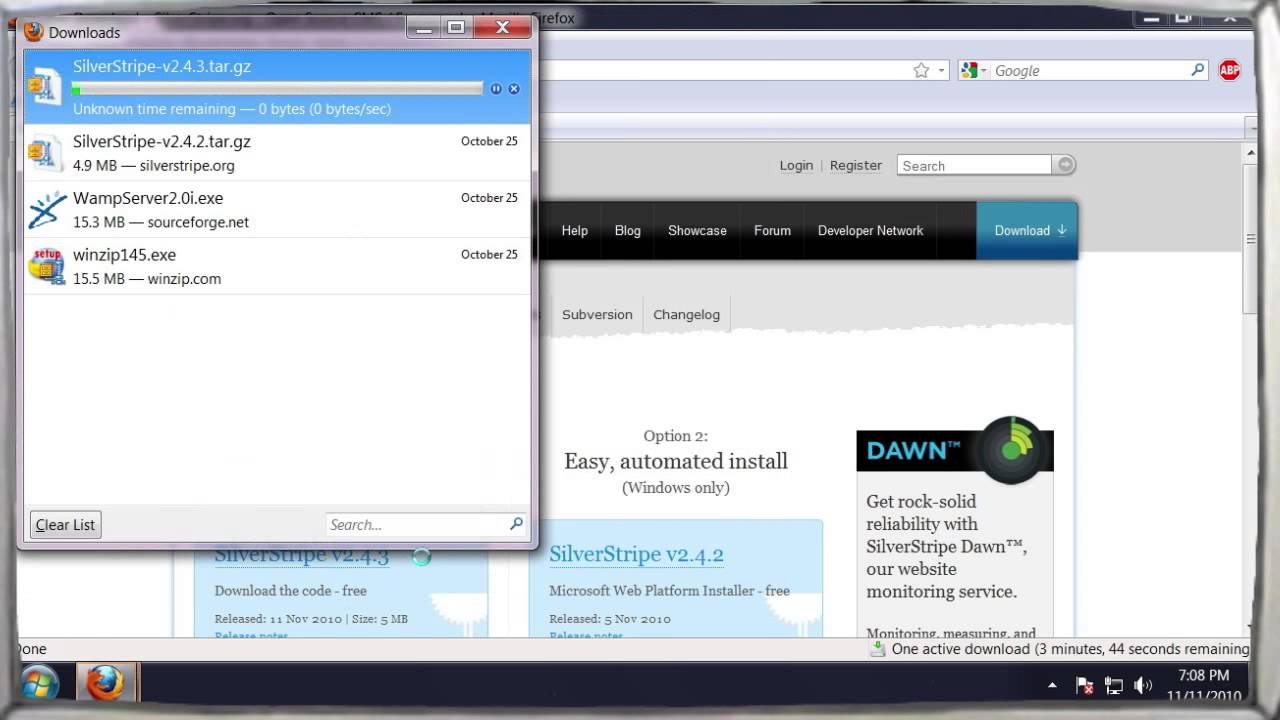Image resolution: width=1280 pixels, height=720 pixels.
Task: Open Adblock Plus ABP icon
Action: click(1229, 70)
